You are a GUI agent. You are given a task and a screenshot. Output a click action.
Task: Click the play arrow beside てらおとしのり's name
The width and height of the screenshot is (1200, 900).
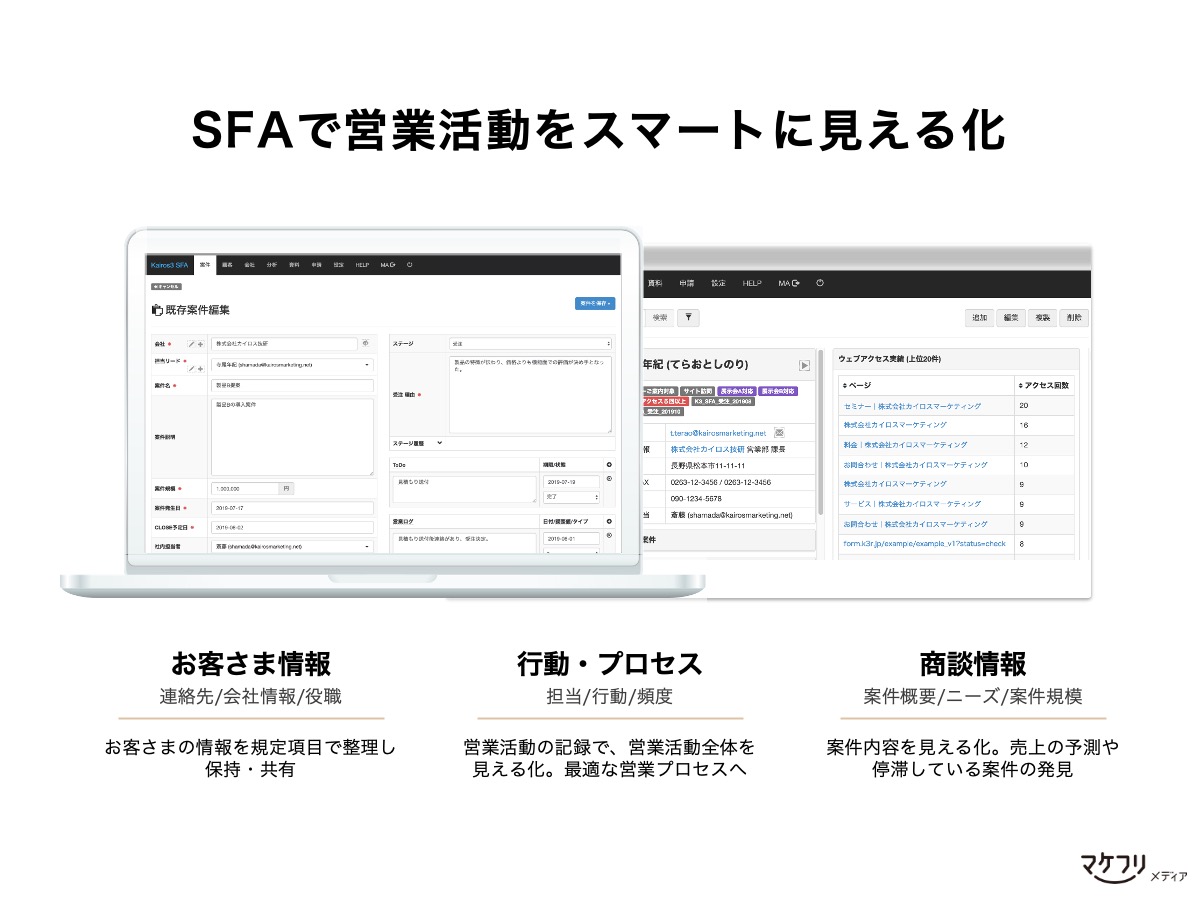coord(804,365)
